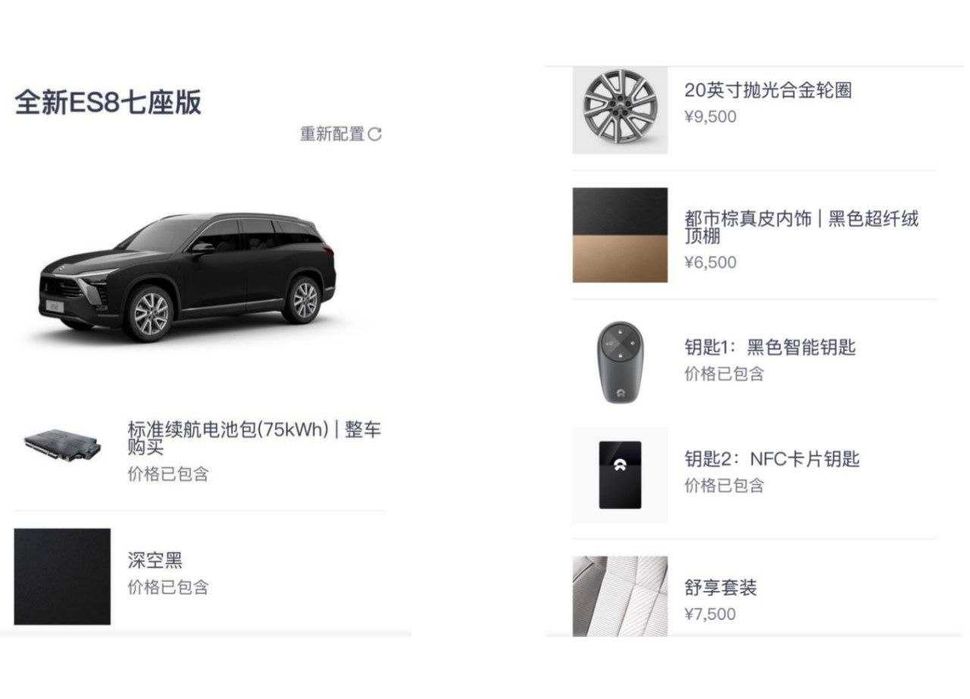This screenshot has width=970, height=699.
Task: Click the 20-inch alloy wheel image
Action: [620, 110]
